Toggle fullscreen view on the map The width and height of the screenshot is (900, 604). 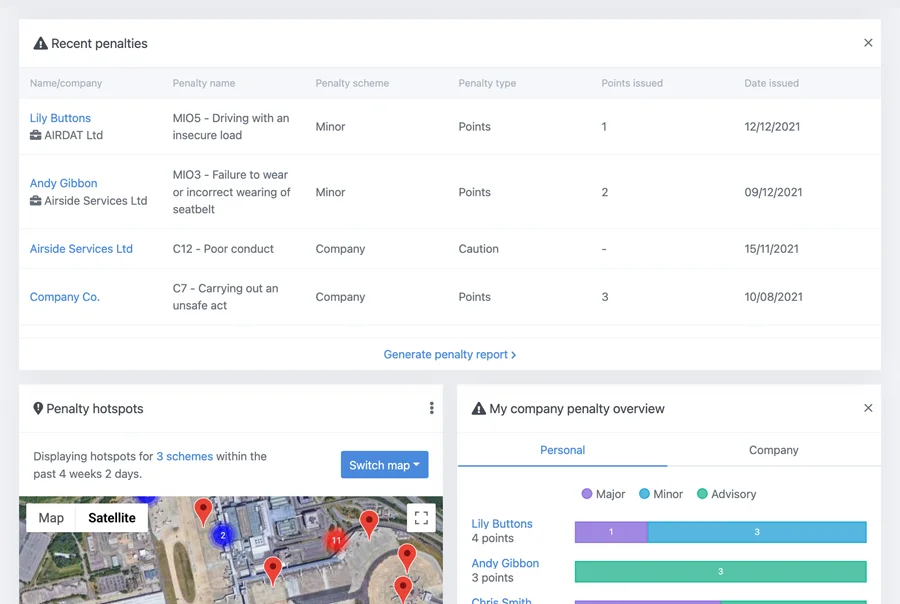[421, 518]
